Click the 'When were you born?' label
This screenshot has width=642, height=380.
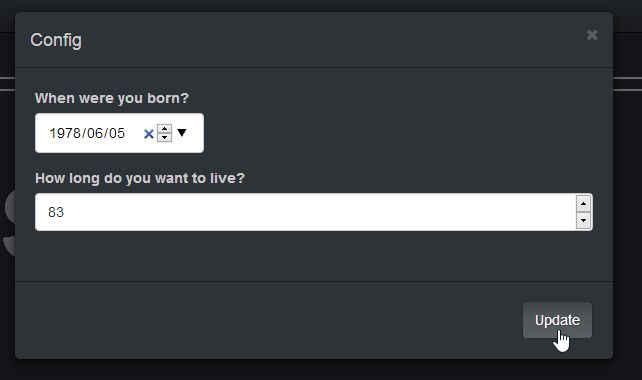112,98
